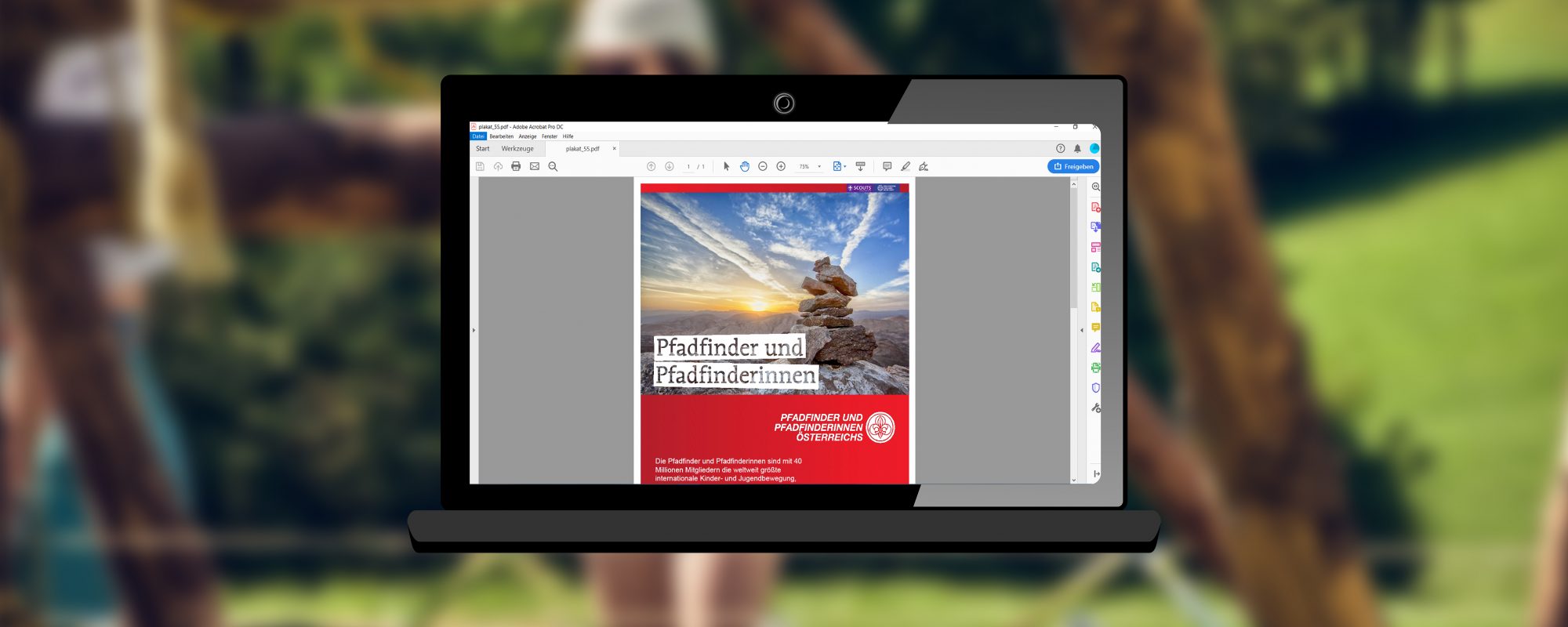The image size is (1568, 627).
Task: Open search tool in right sidebar
Action: tap(1096, 187)
